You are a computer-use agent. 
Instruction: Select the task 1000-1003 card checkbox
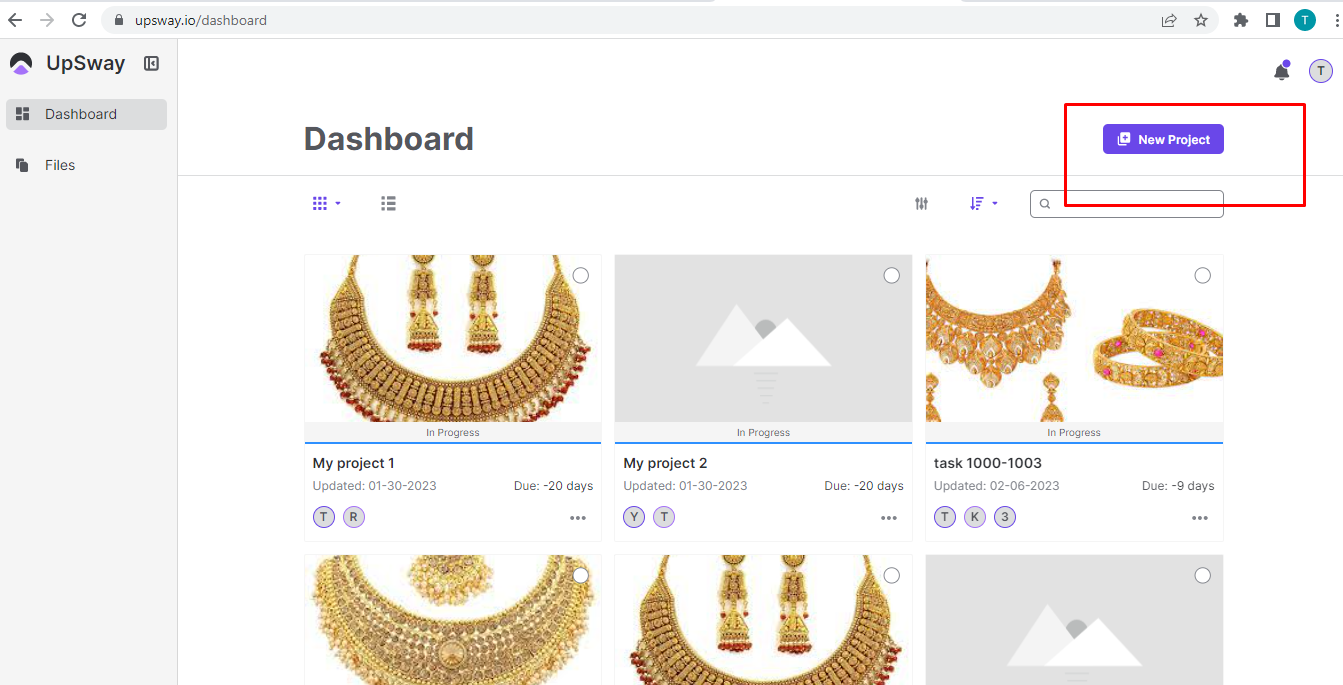coord(1202,276)
